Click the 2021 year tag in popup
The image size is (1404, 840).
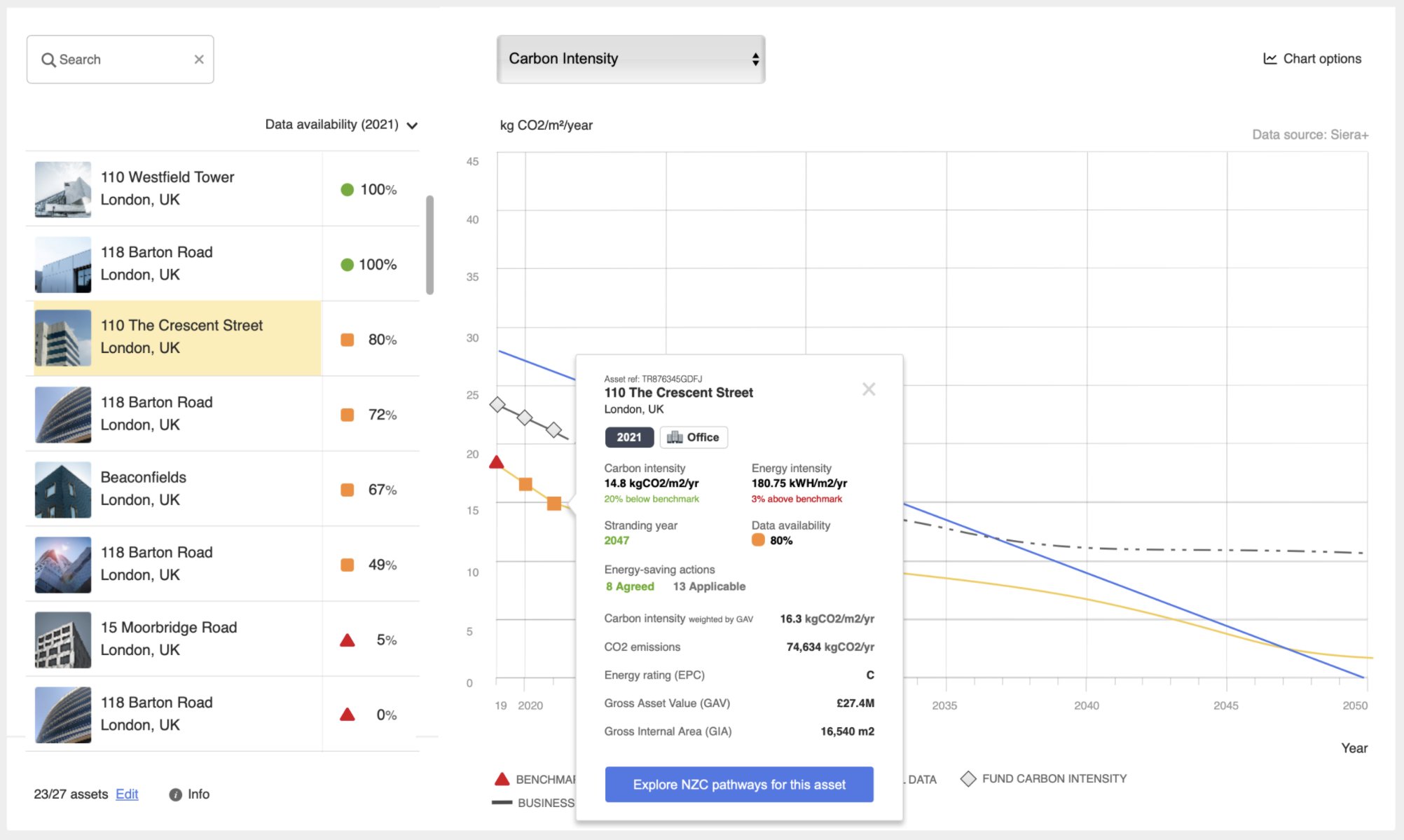click(x=629, y=437)
